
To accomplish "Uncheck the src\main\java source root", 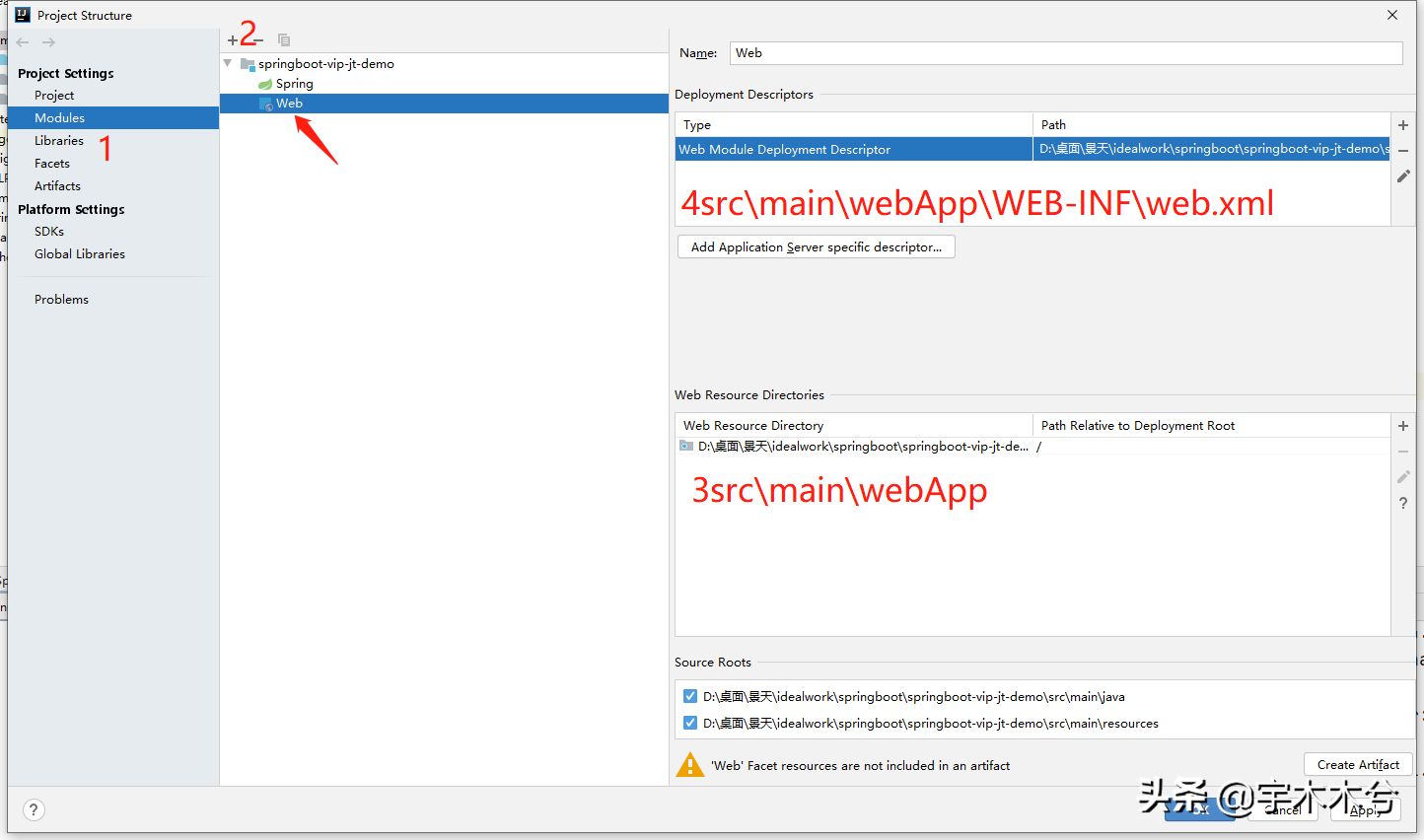I will [x=690, y=696].
